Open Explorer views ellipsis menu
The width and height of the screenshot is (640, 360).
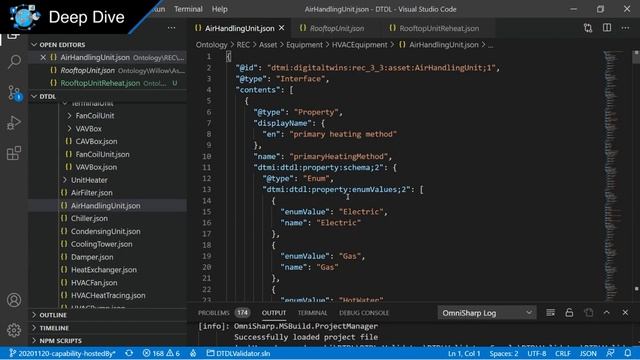pyautogui.click(x=171, y=28)
